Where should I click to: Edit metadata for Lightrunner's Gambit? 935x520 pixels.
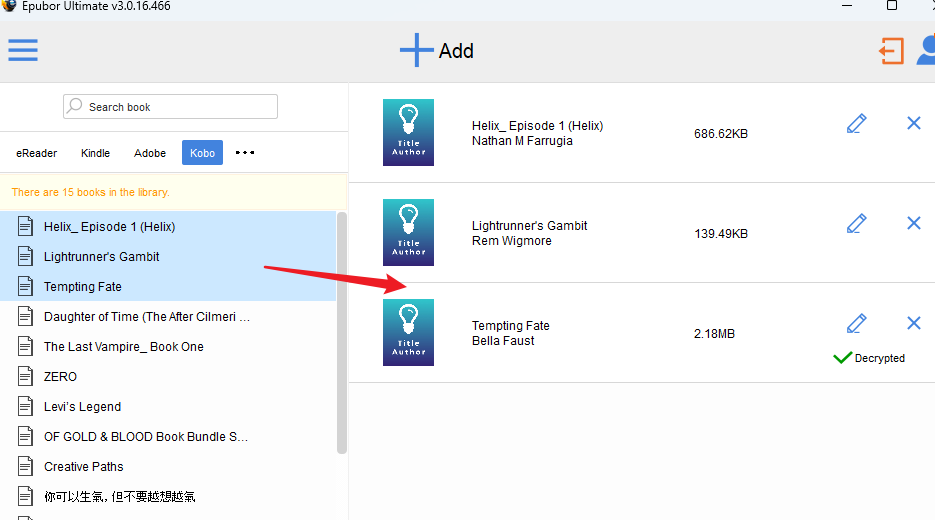(x=856, y=224)
